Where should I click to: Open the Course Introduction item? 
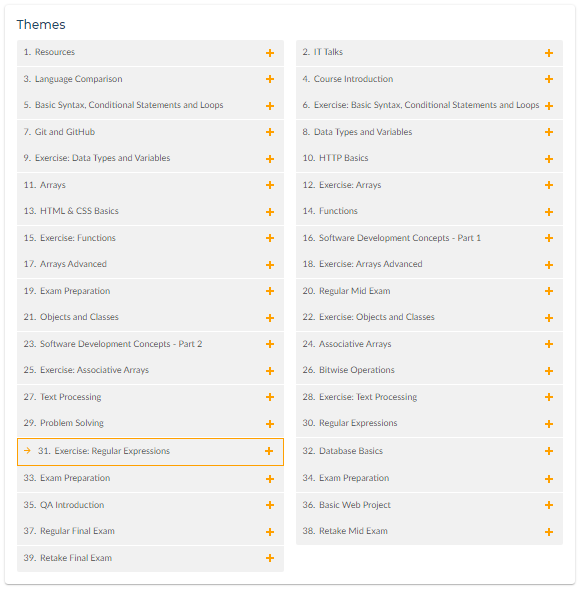[x=429, y=79]
